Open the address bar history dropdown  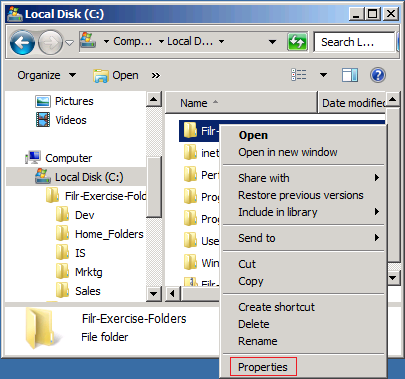[272, 42]
